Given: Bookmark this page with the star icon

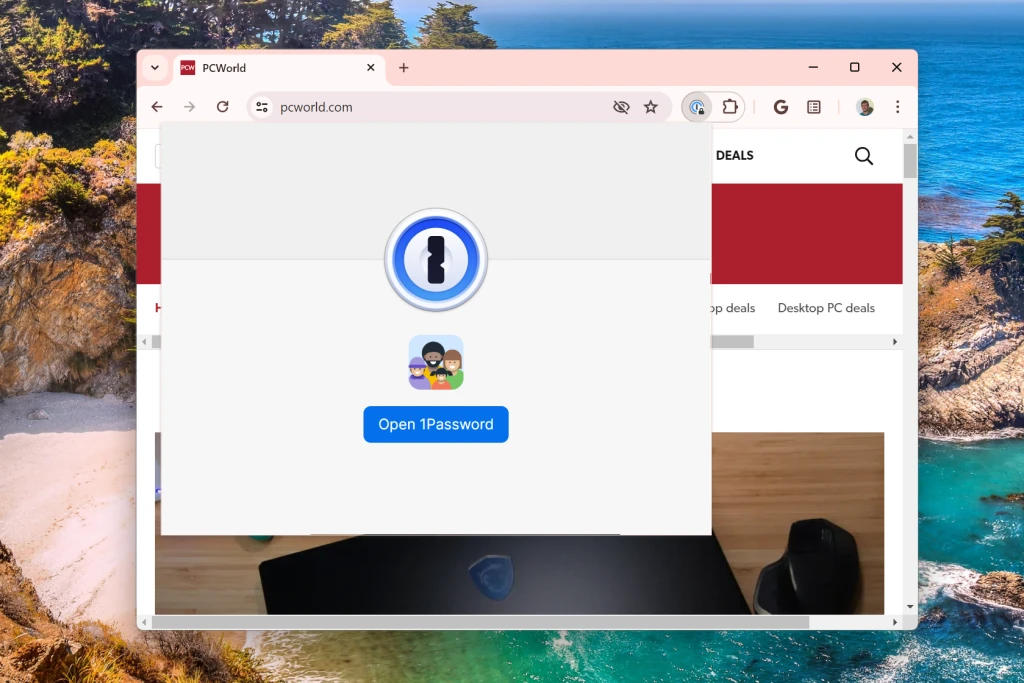Looking at the screenshot, I should 651,107.
